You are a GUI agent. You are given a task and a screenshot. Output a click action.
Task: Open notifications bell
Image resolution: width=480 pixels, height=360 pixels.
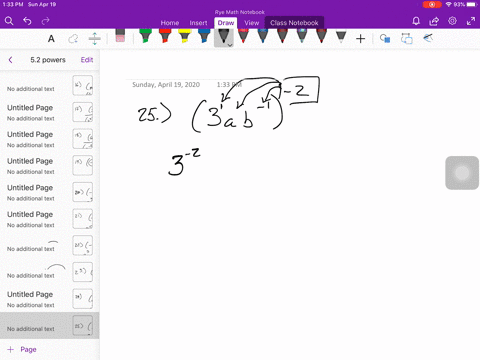click(416, 21)
